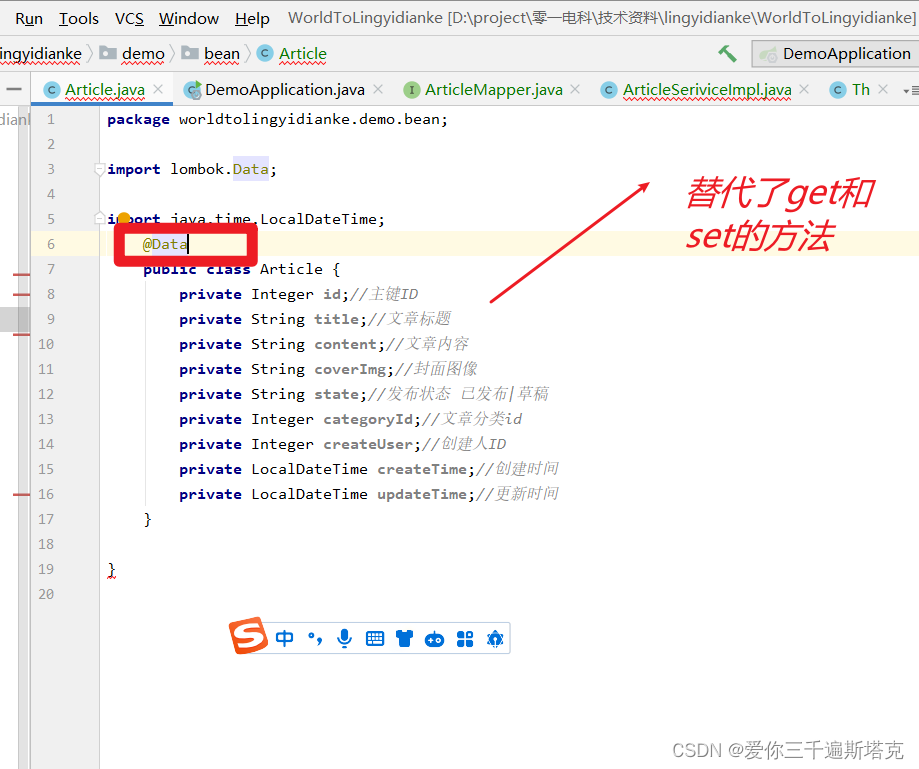Collapse the project panel with the minus icon
Viewport: 919px width, 769px height.
(14, 89)
